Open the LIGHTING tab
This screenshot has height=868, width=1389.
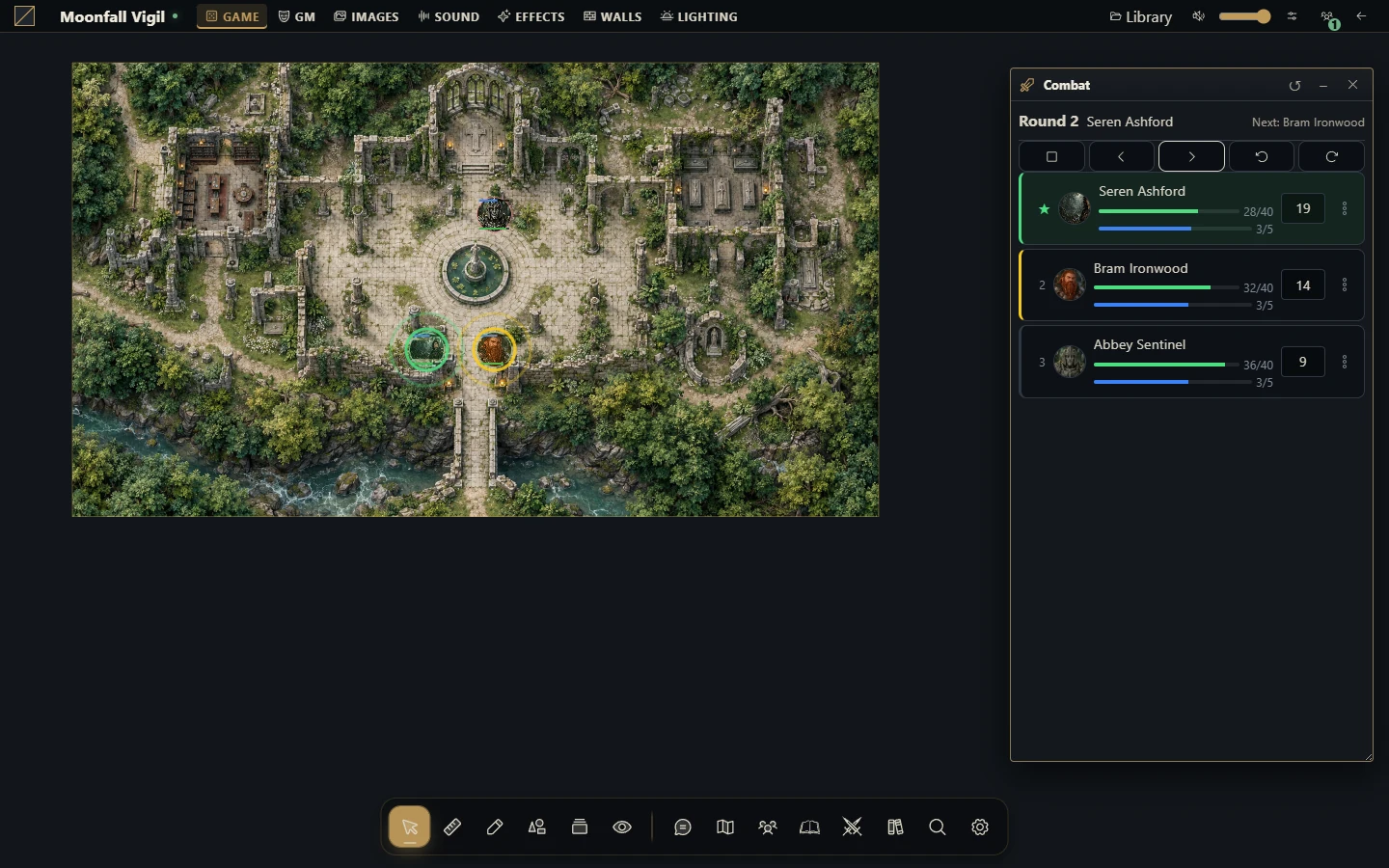coord(699,16)
